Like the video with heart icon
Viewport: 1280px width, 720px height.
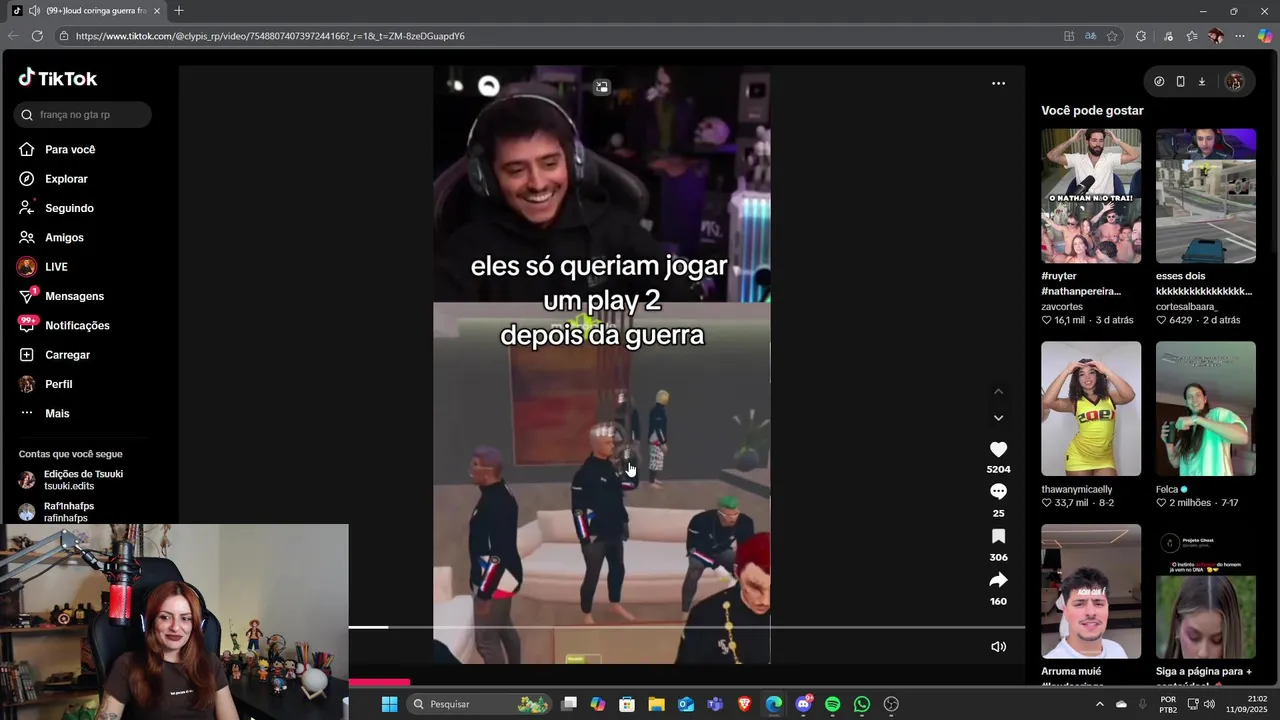tap(998, 450)
